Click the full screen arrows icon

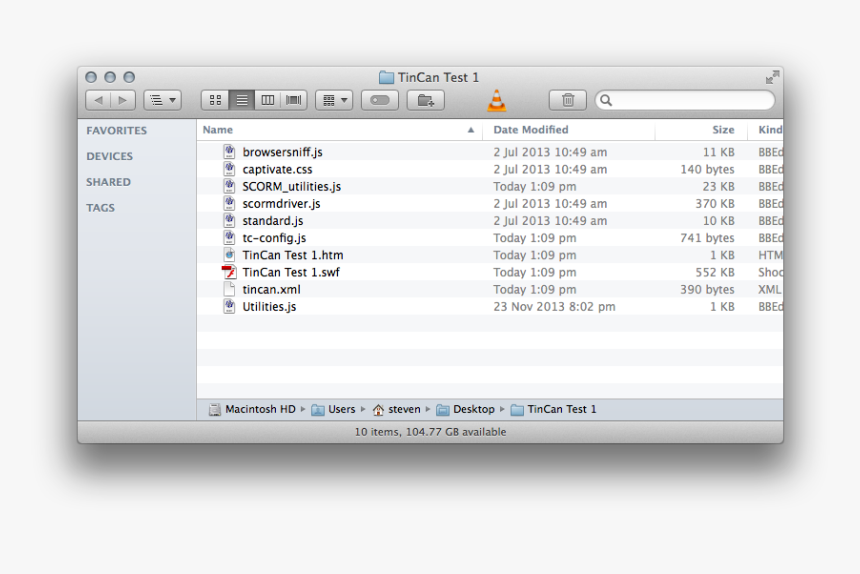772,77
